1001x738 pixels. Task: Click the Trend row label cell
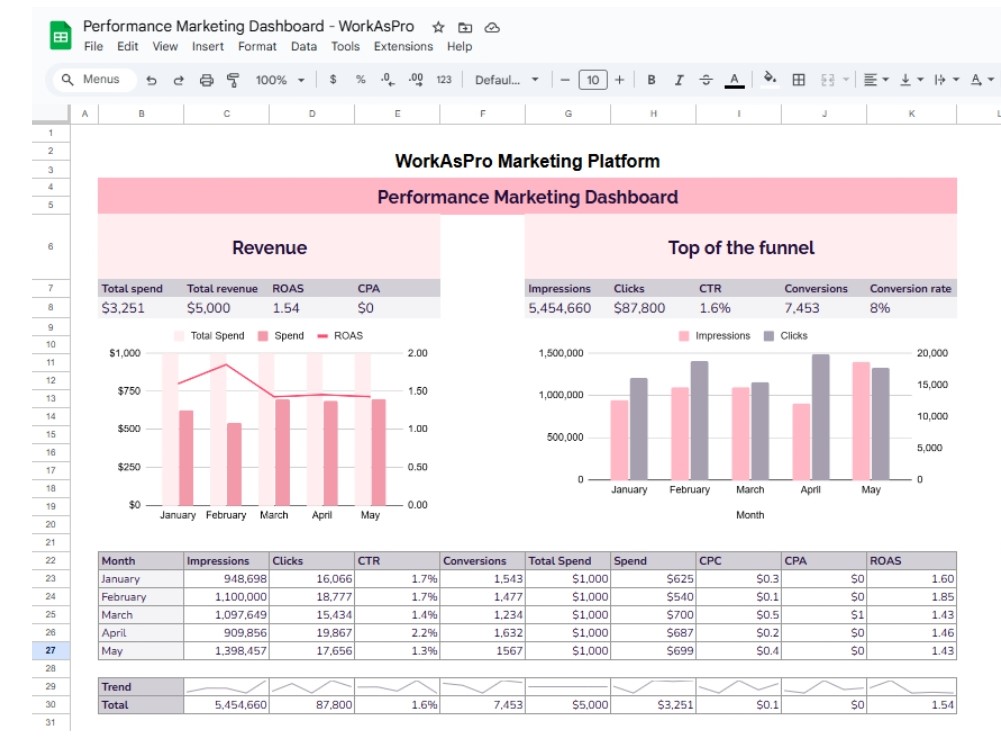point(140,686)
